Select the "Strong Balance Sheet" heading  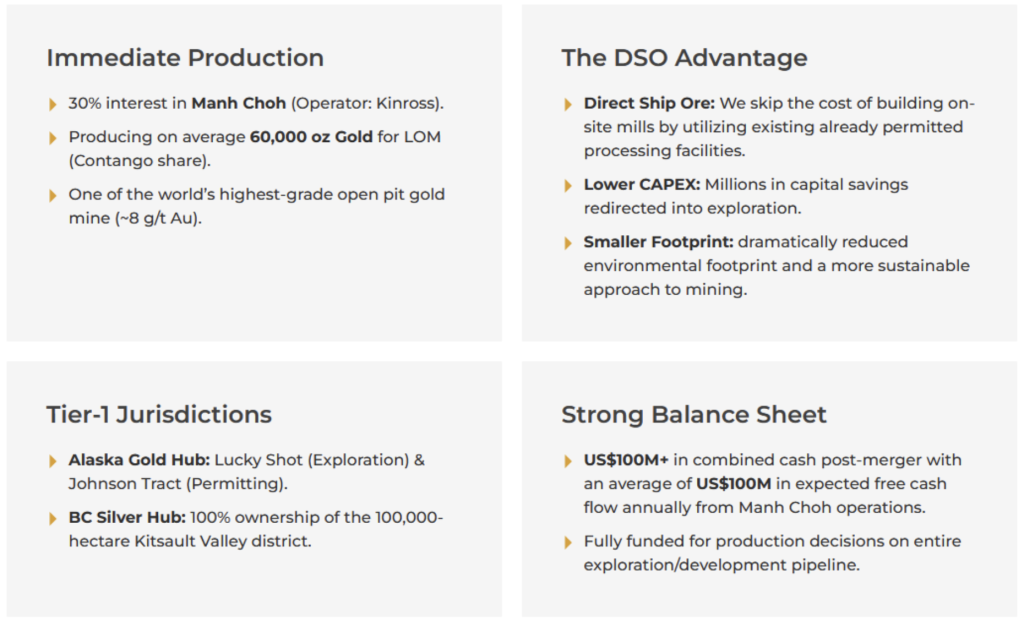[694, 414]
